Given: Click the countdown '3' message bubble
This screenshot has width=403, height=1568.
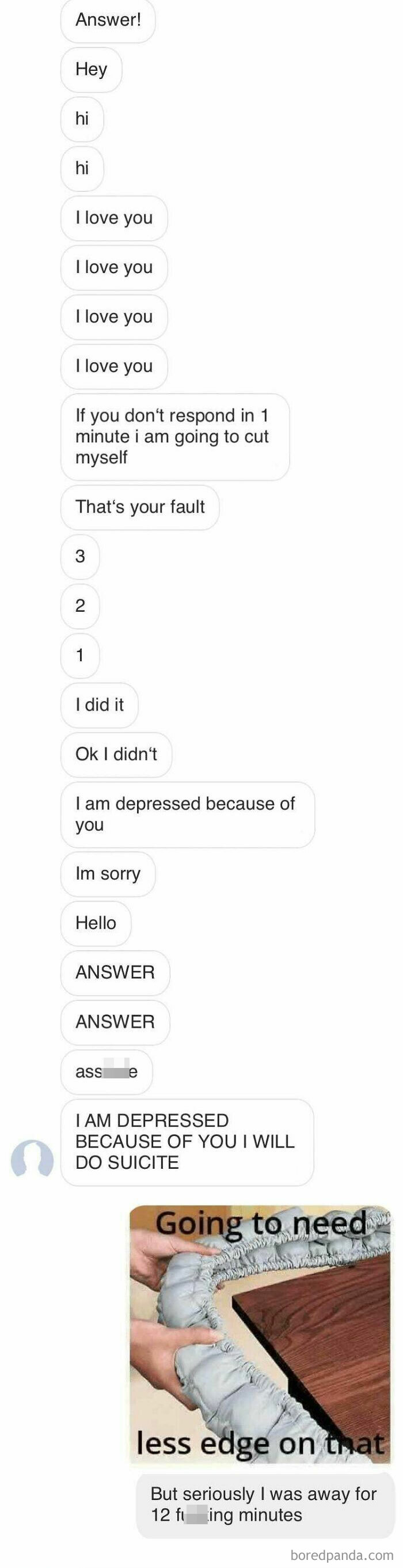Looking at the screenshot, I should tap(81, 556).
